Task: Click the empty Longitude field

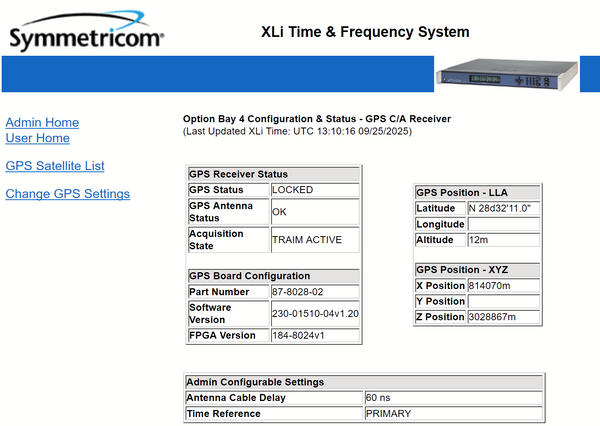Action: click(x=504, y=224)
